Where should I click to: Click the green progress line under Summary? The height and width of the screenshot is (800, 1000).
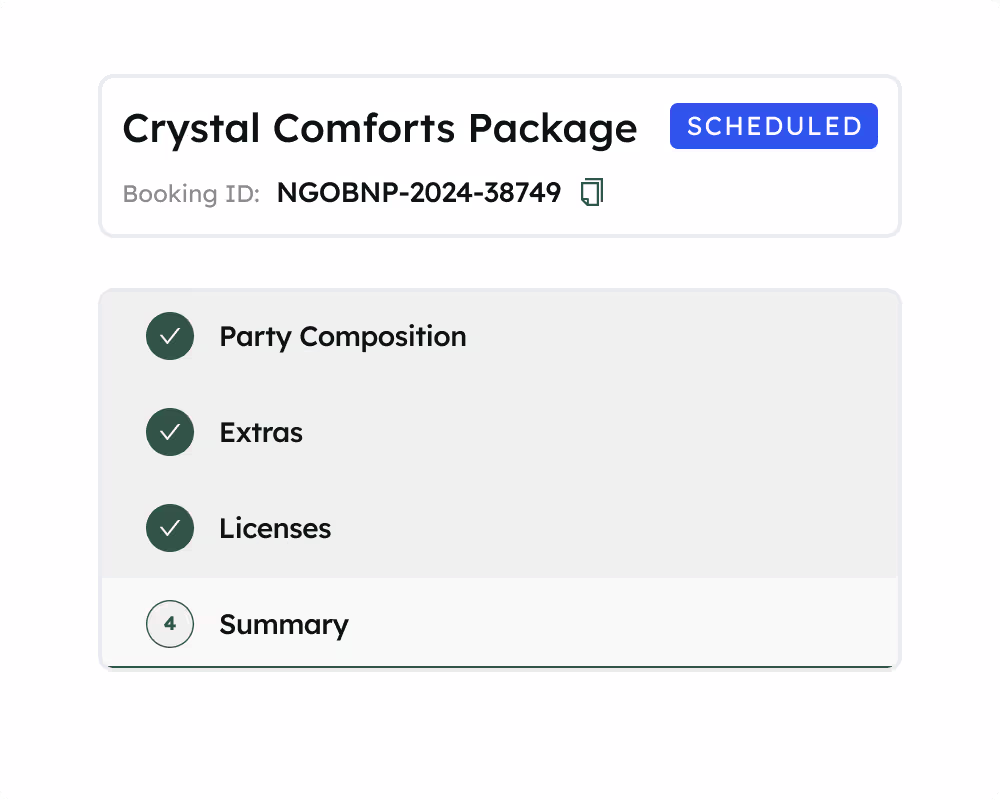[x=500, y=665]
